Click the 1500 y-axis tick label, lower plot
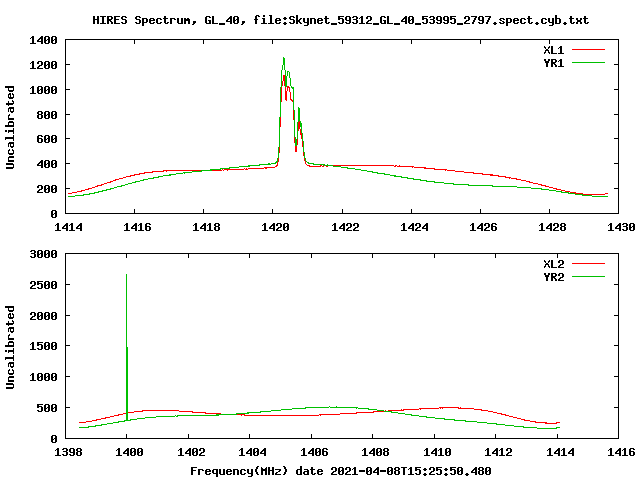This screenshot has width=640, height=480. point(43,347)
